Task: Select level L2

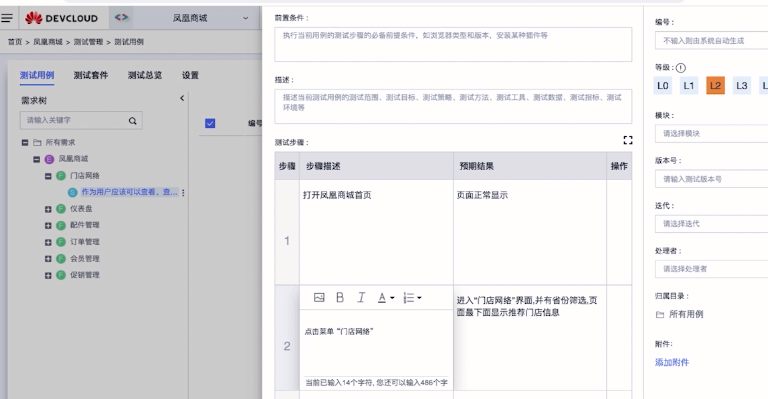Action: coord(716,86)
